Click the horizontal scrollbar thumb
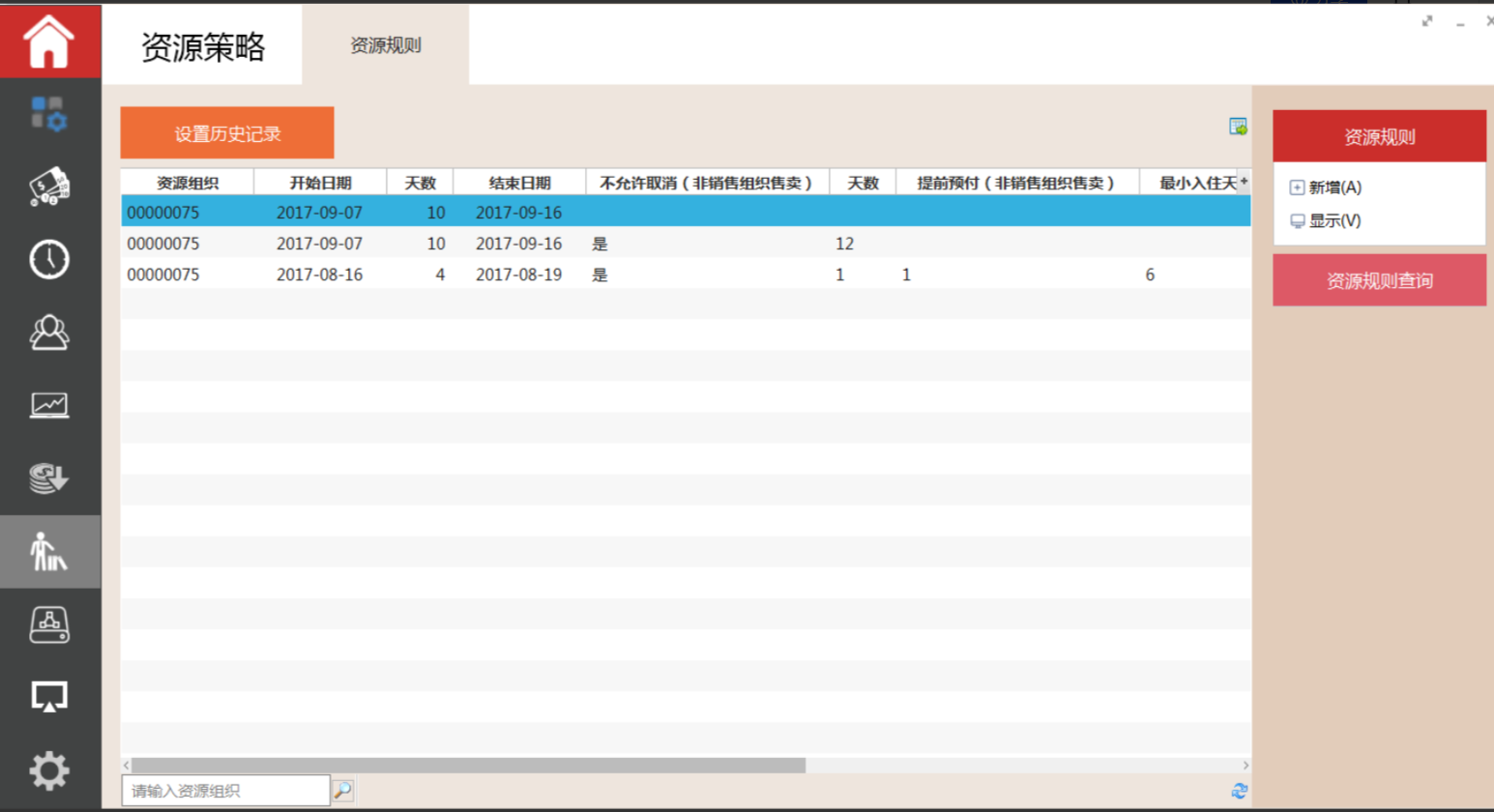This screenshot has height=812, width=1494. click(x=468, y=765)
